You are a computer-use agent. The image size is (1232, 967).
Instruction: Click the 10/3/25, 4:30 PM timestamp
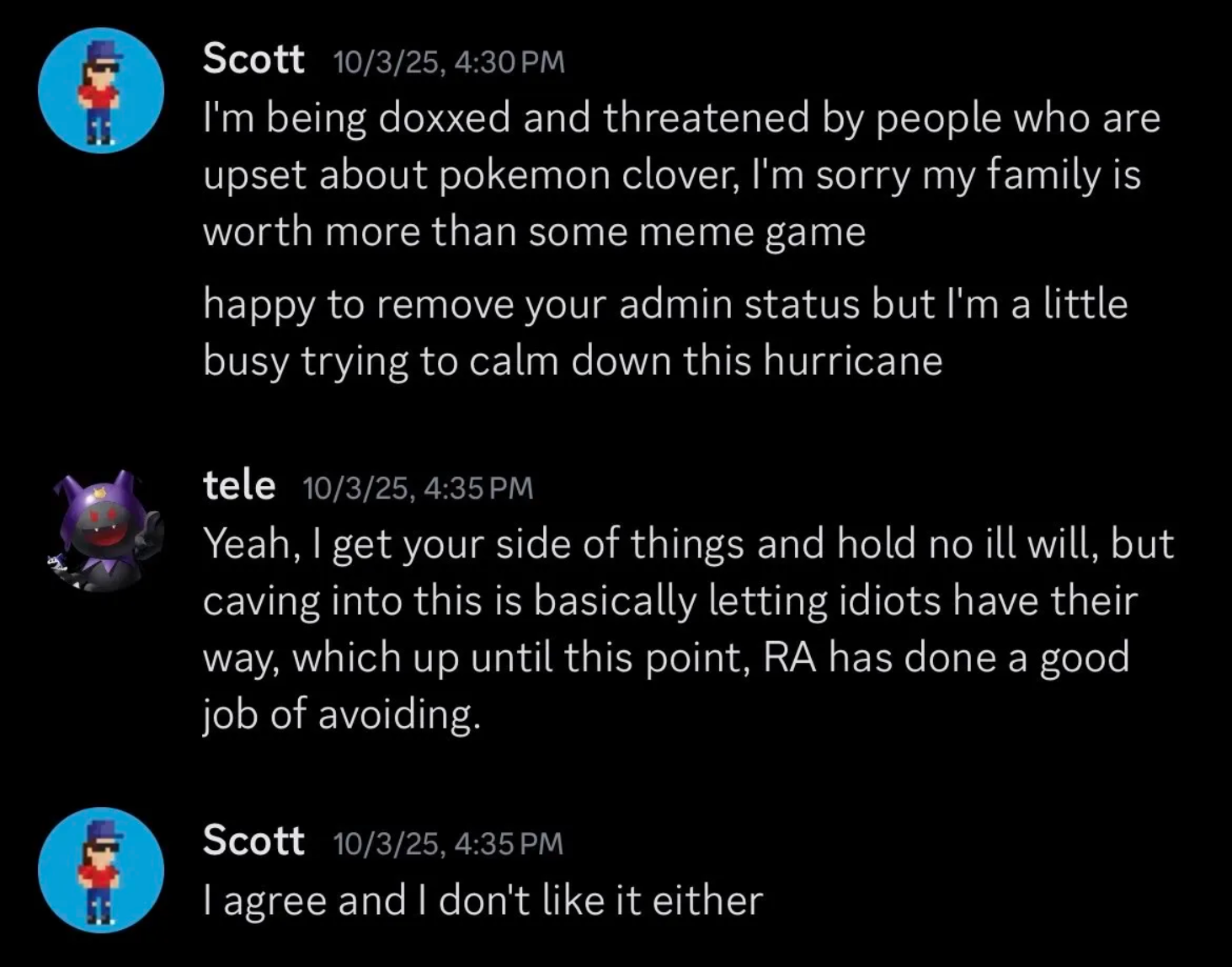pyautogui.click(x=449, y=62)
